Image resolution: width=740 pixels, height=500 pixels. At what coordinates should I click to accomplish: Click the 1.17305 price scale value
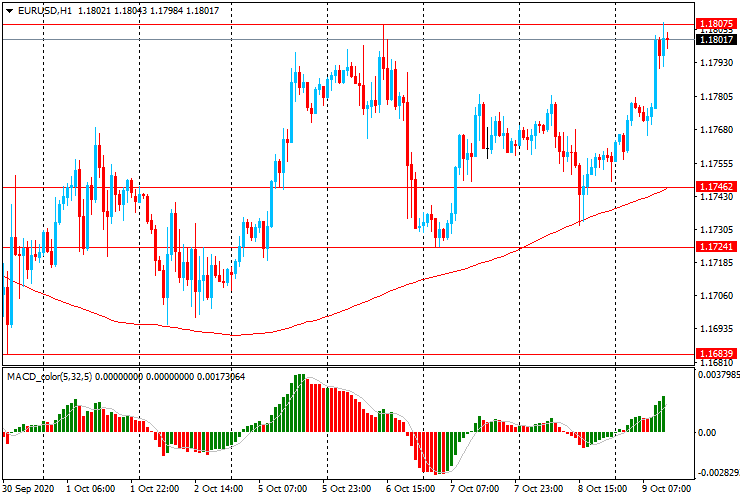(717, 229)
